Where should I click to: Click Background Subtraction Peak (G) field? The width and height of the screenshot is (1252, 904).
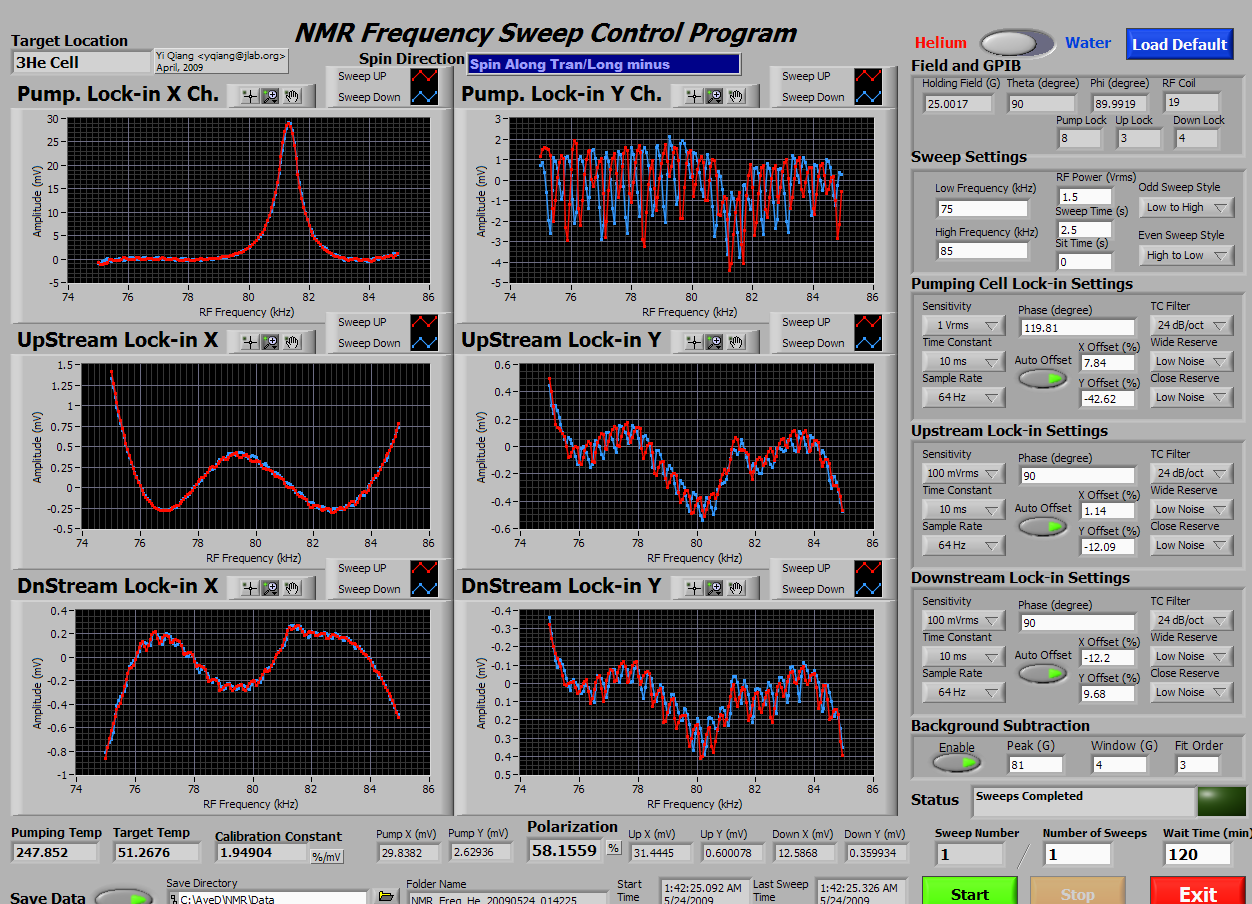(x=1035, y=765)
